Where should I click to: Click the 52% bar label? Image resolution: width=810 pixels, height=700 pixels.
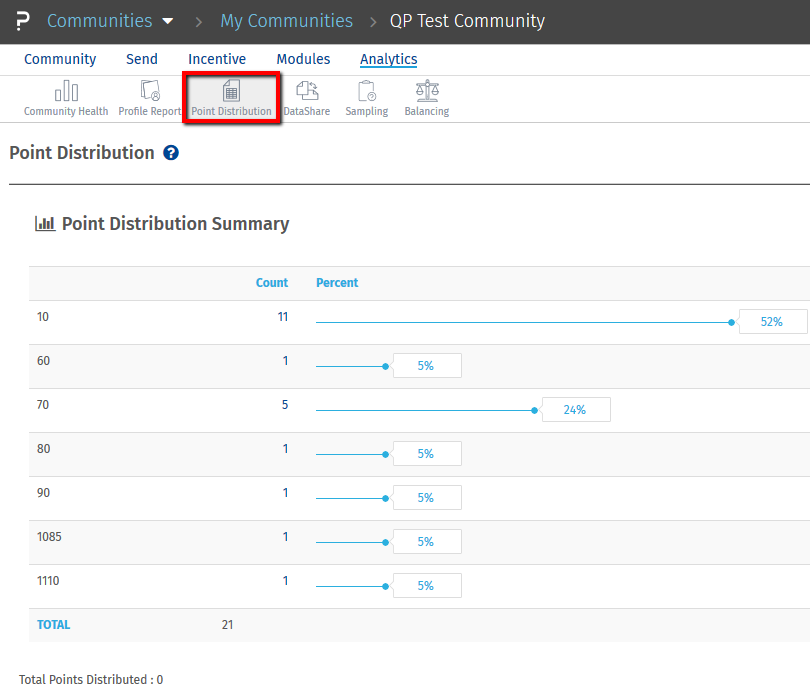pos(772,322)
